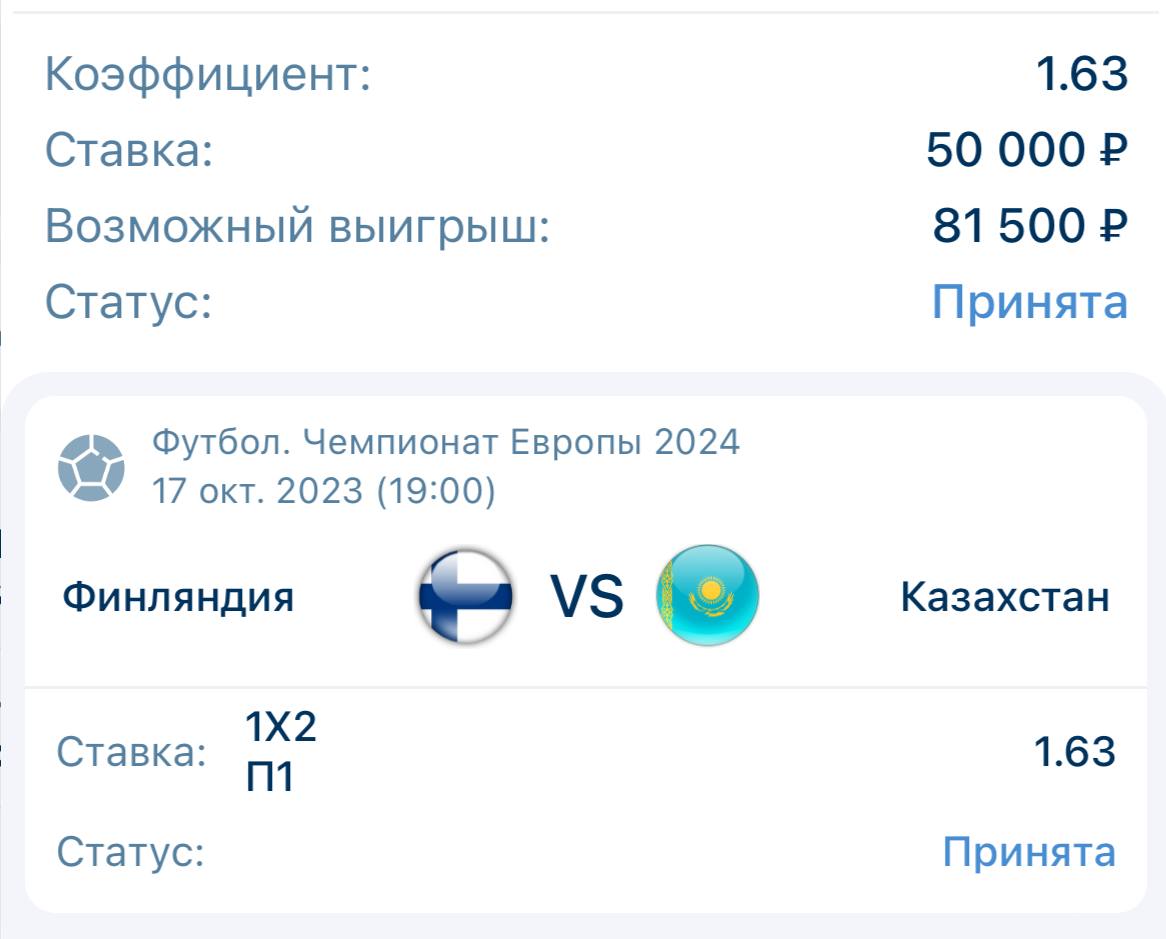
Task: Click the football sport icon
Action: 91,467
